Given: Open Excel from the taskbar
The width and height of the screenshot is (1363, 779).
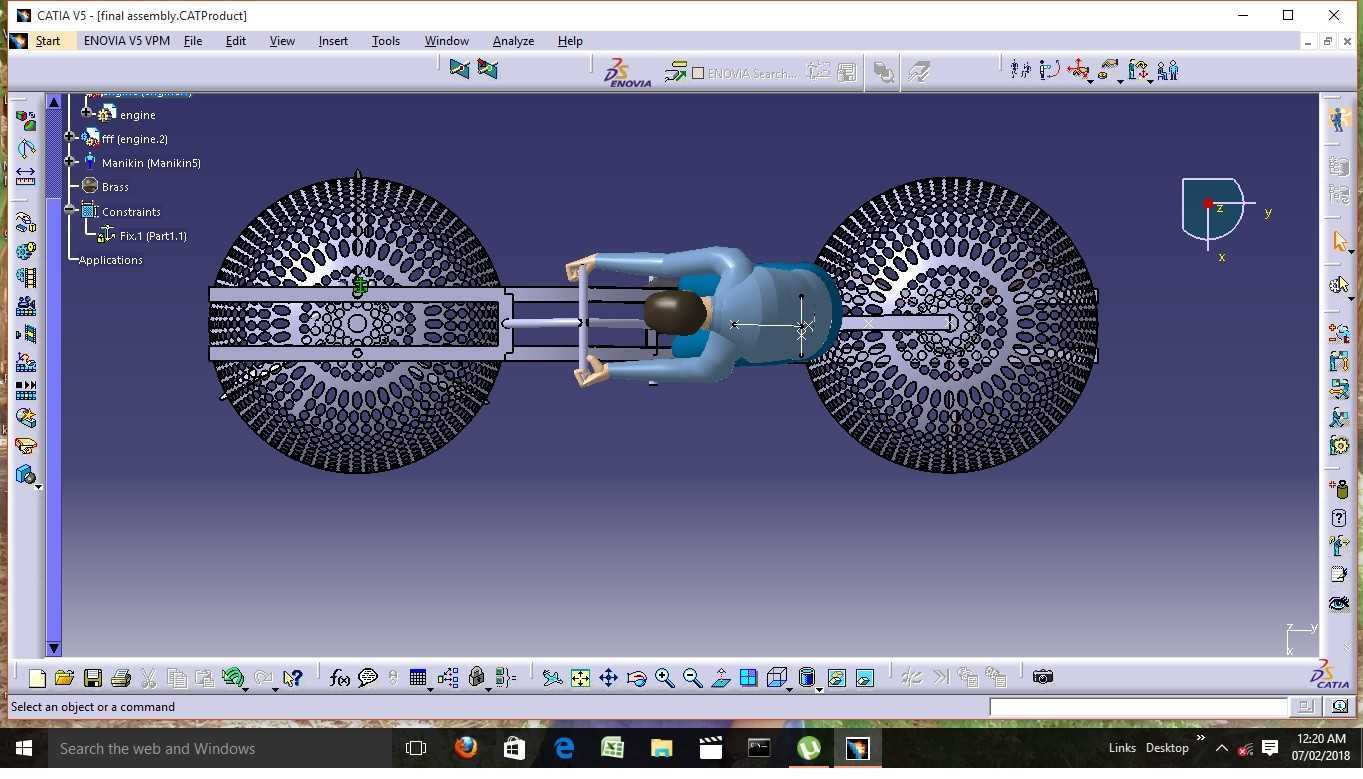Looking at the screenshot, I should click(x=612, y=748).
